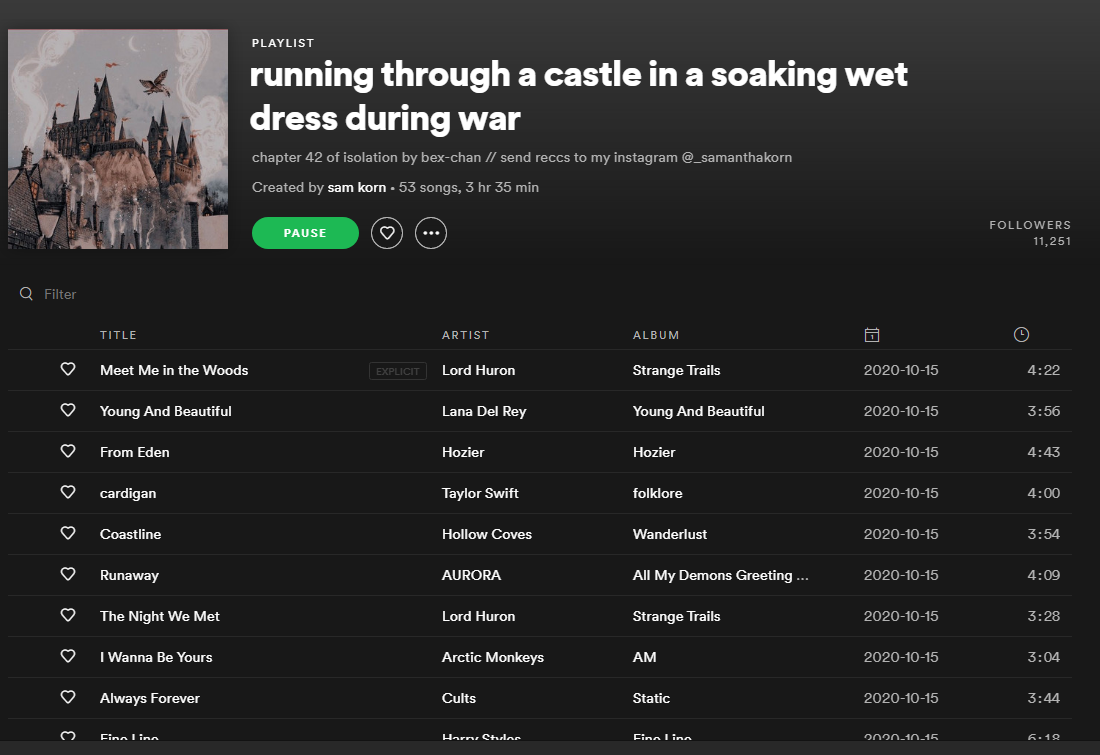The width and height of the screenshot is (1100, 755).
Task: Select the track title From Eden
Action: [135, 452]
